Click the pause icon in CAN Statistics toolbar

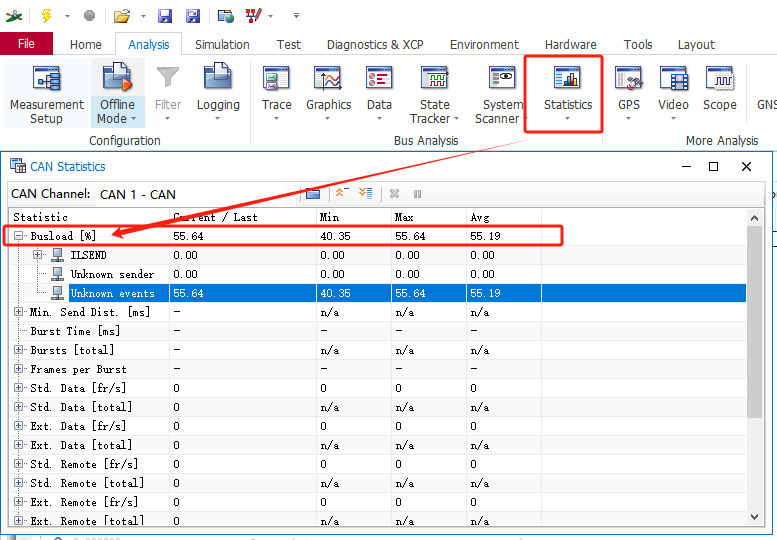coord(417,194)
